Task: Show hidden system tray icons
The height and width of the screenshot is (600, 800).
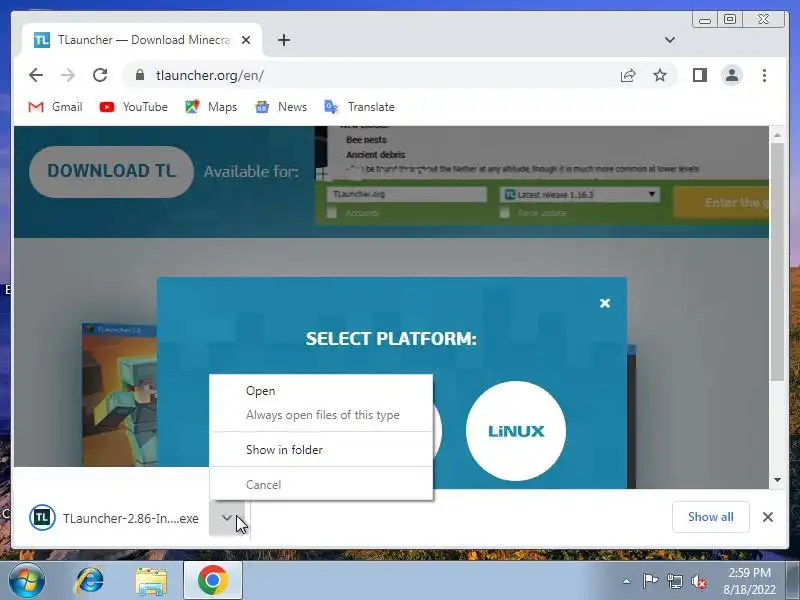Action: point(627,582)
